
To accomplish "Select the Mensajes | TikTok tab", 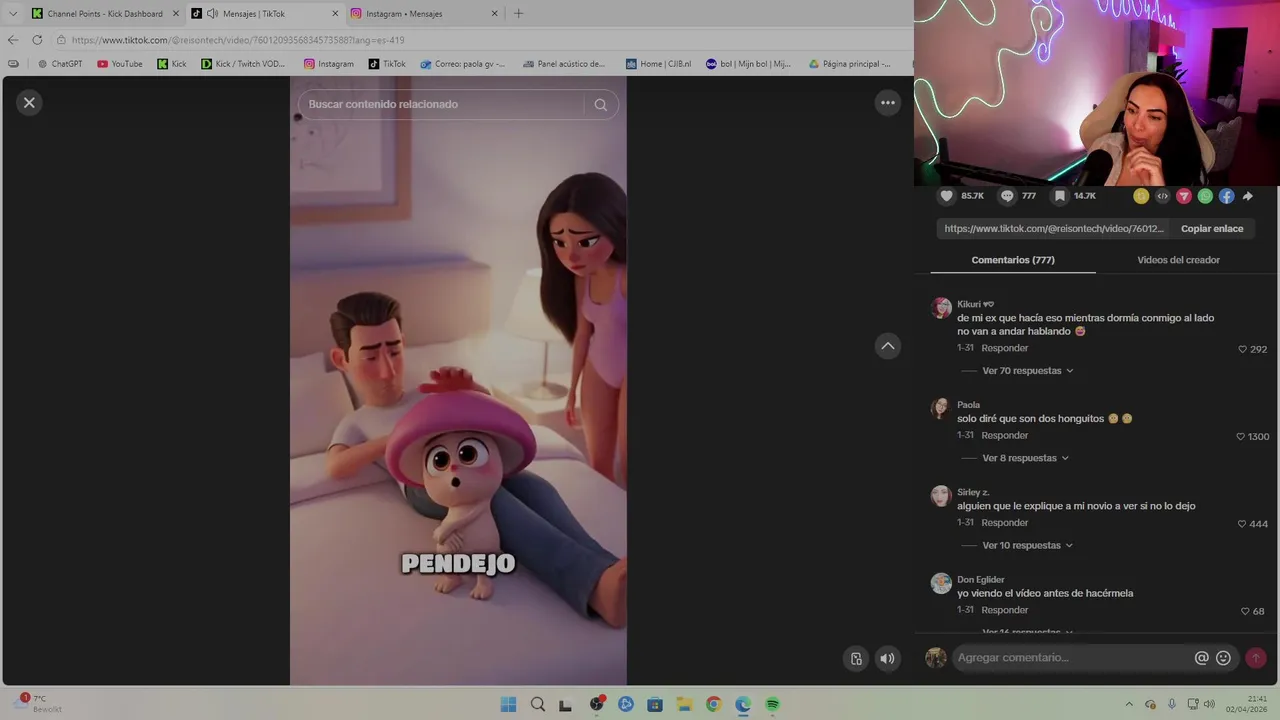I will [x=265, y=14].
